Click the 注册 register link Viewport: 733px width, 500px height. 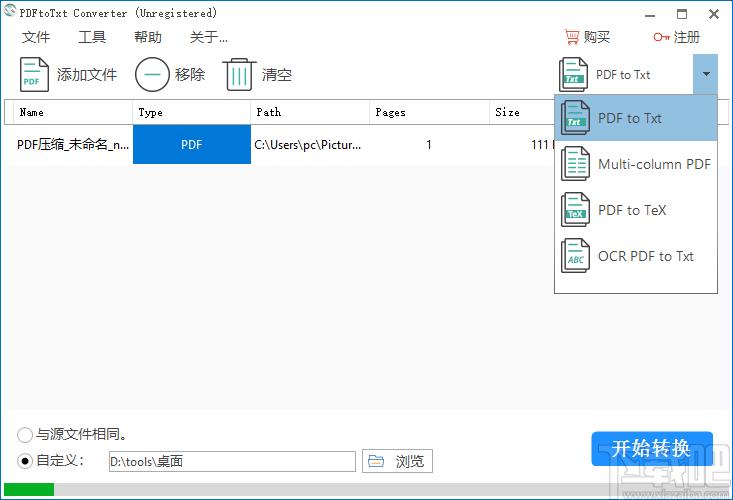tap(687, 37)
